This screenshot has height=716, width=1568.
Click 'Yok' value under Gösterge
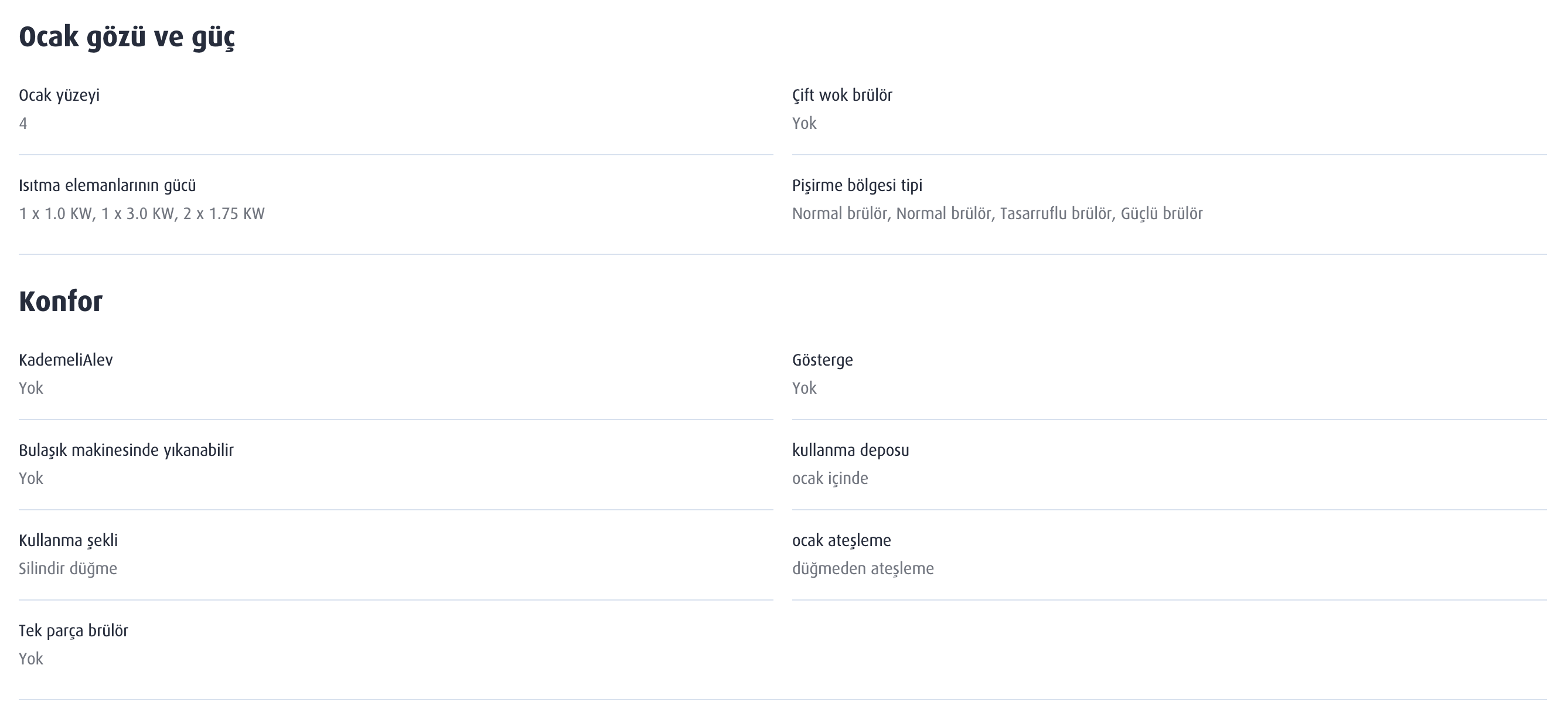[804, 388]
